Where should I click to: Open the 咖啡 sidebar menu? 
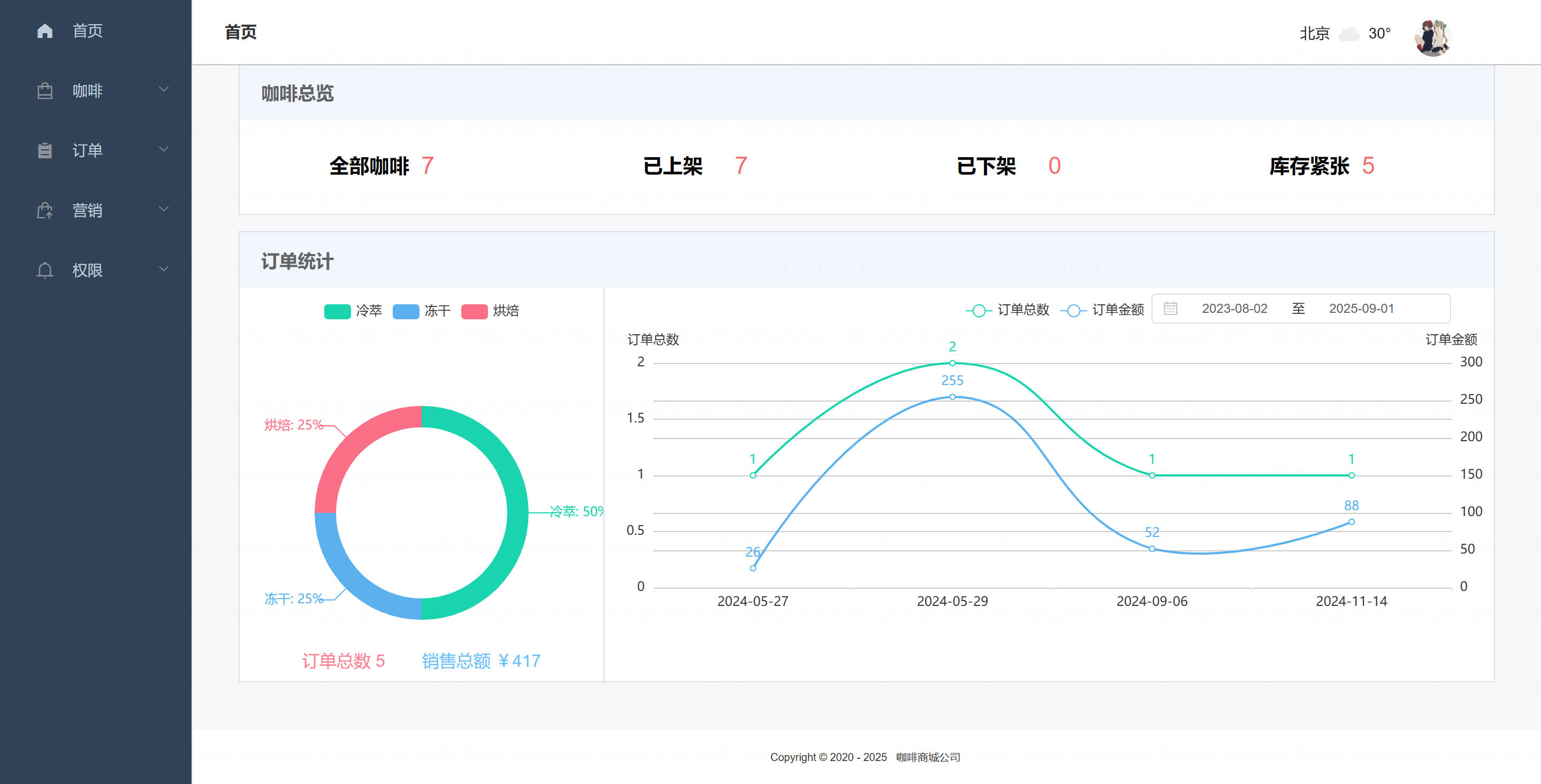pos(96,90)
